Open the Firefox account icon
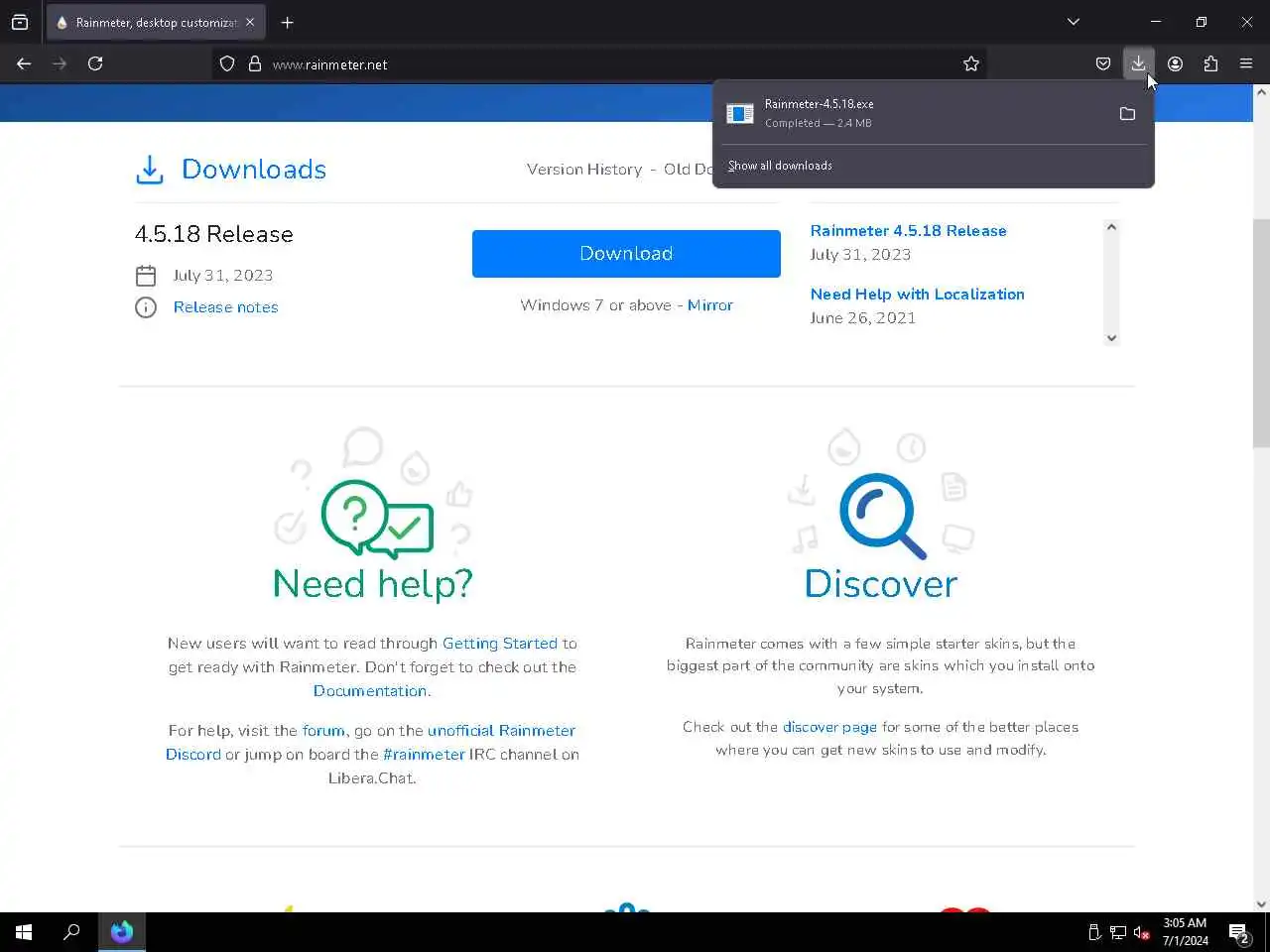Screen dimensions: 1270x952 pyautogui.click(x=1175, y=63)
